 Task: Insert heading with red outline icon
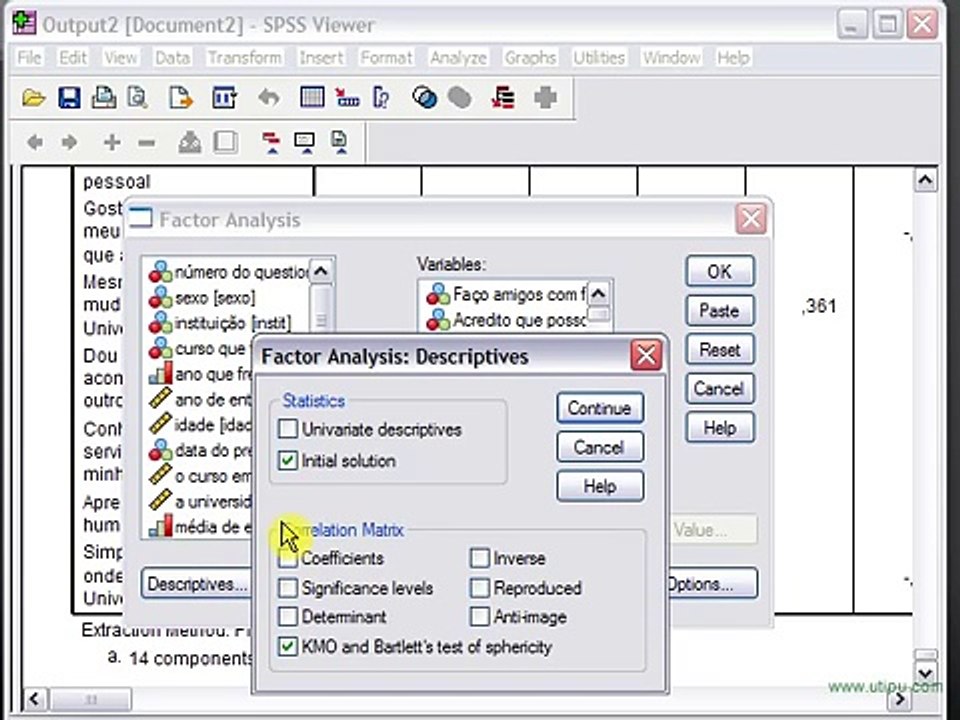pos(271,142)
